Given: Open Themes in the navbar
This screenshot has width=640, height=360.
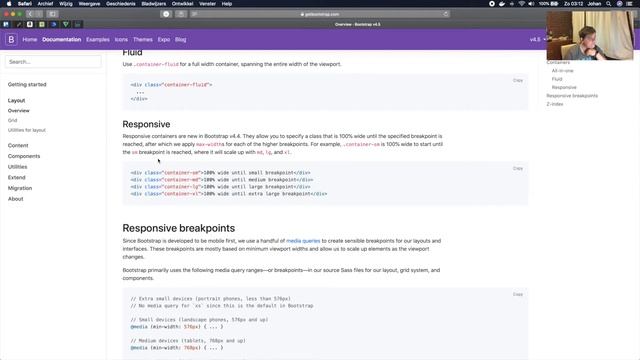Looking at the screenshot, I should pos(143,40).
